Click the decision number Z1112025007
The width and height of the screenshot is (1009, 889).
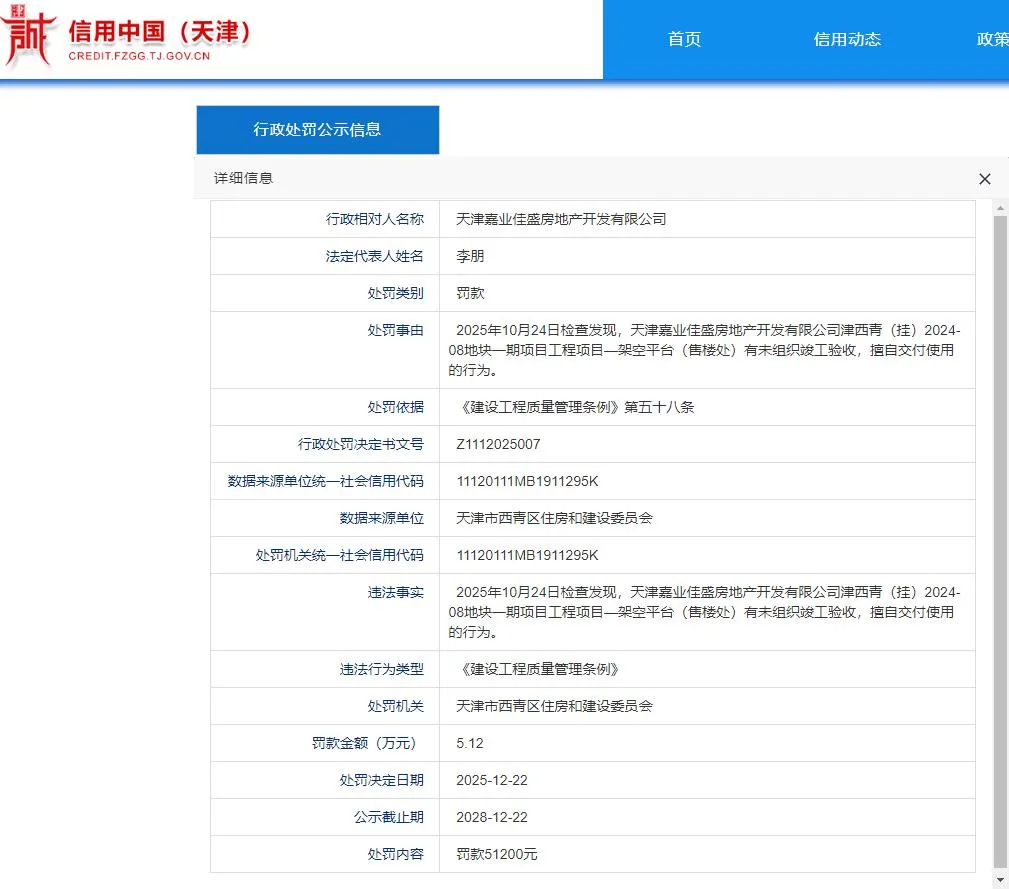click(498, 444)
